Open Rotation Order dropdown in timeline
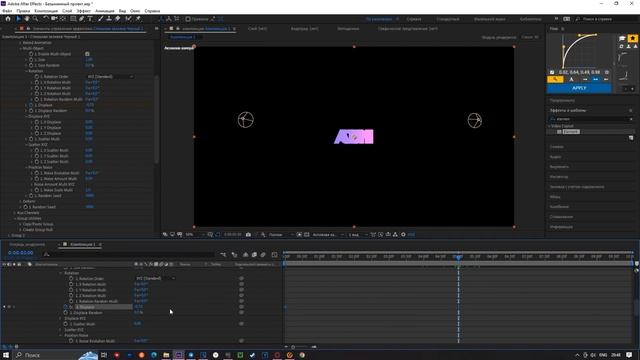640x360 pixels. coord(155,278)
